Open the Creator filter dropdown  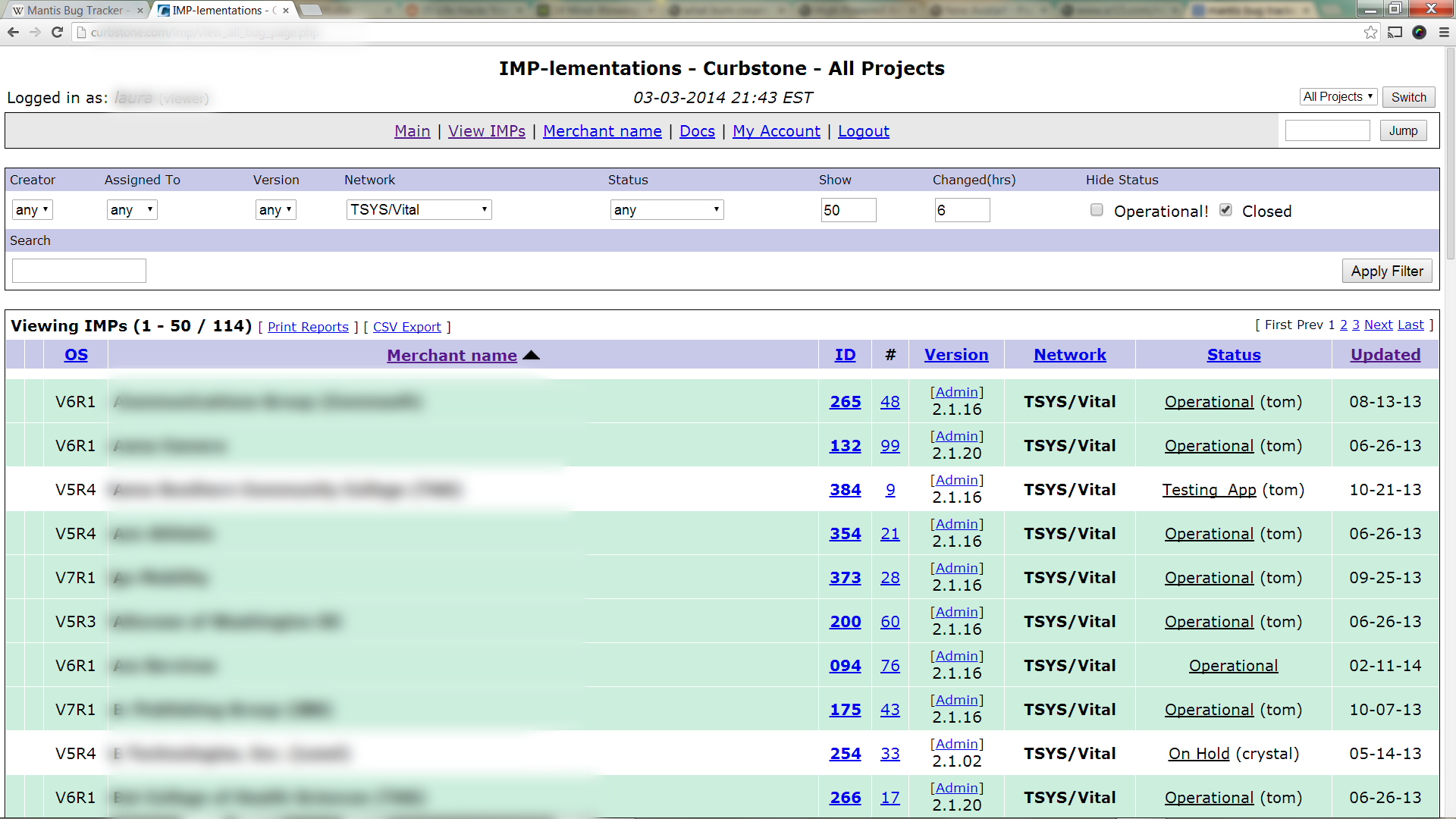(32, 210)
